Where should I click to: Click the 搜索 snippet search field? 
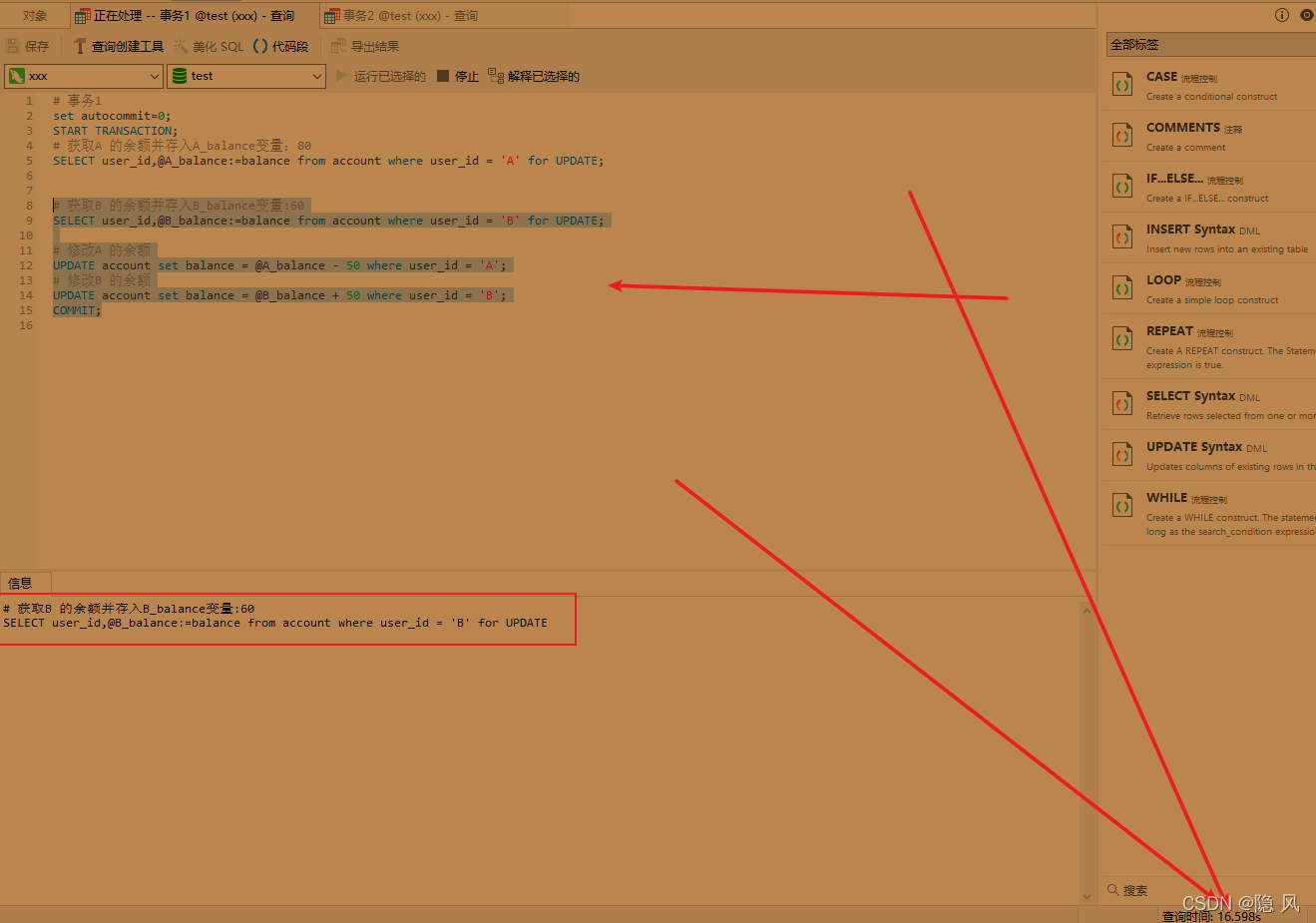click(1157, 890)
